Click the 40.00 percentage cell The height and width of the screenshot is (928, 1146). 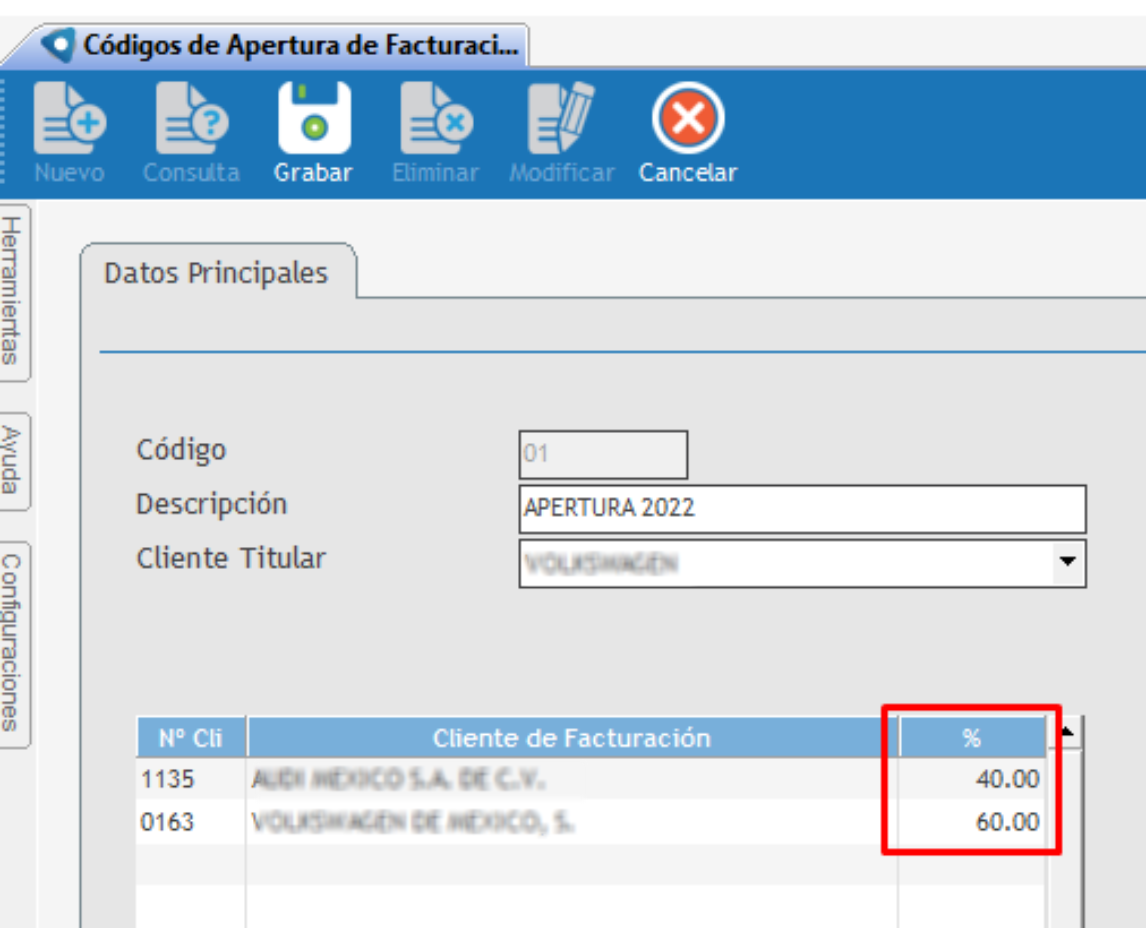pyautogui.click(x=972, y=779)
